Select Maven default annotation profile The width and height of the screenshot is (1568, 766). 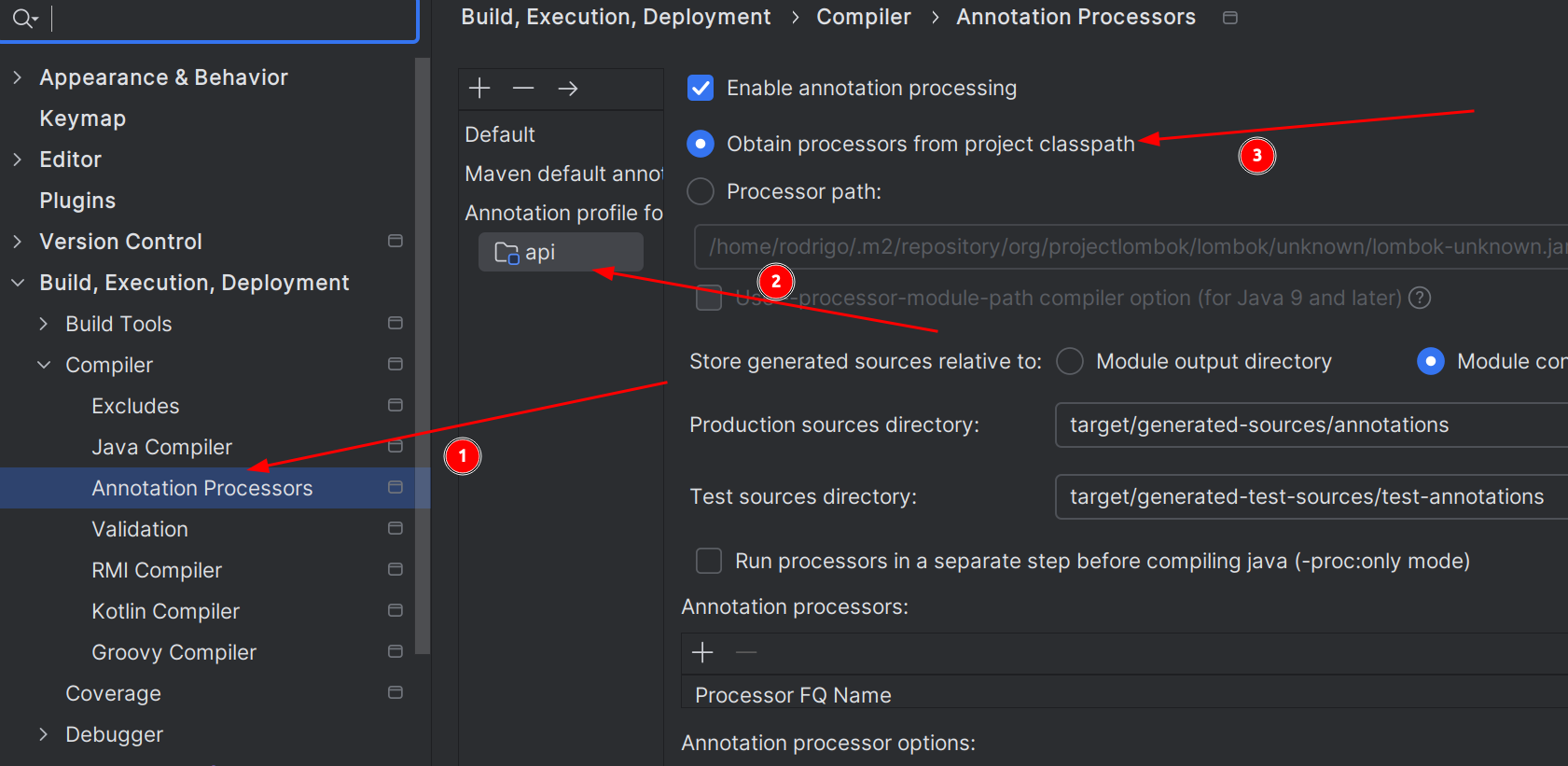click(x=563, y=174)
